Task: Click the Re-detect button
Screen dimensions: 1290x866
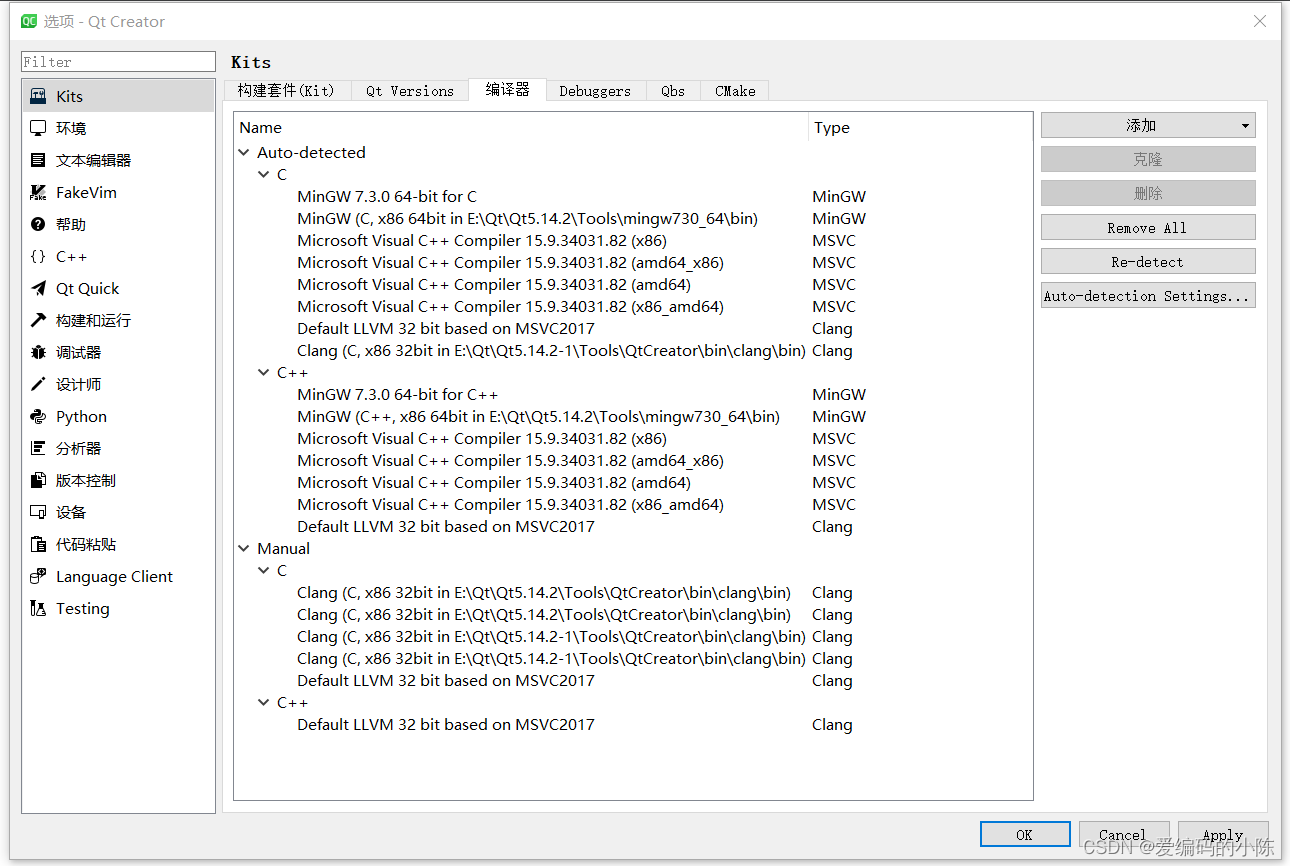Action: click(1148, 261)
